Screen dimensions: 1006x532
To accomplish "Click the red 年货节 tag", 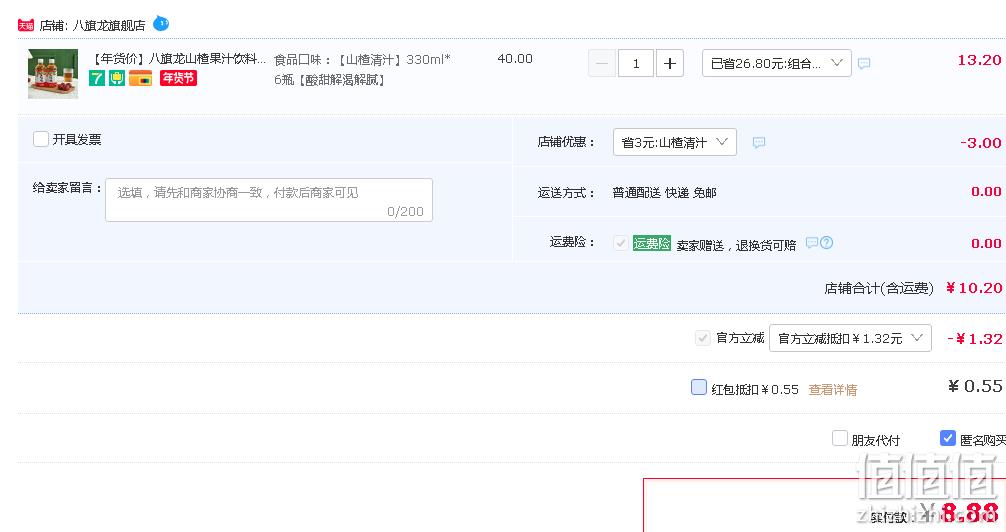I will click(x=178, y=78).
